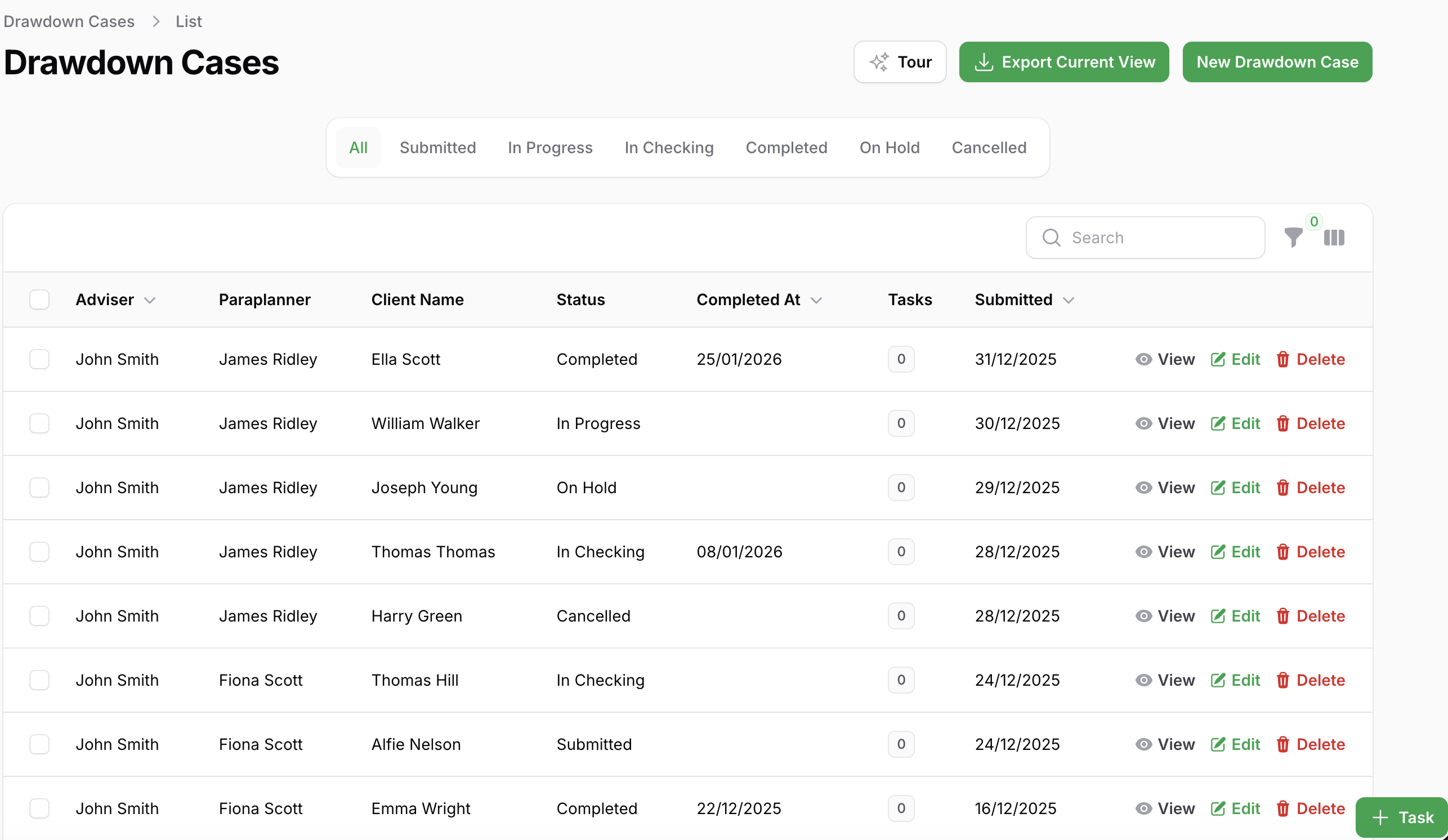Screen dimensions: 1448x840
Task: Select the William Walker row checkbox
Action: pos(39,423)
